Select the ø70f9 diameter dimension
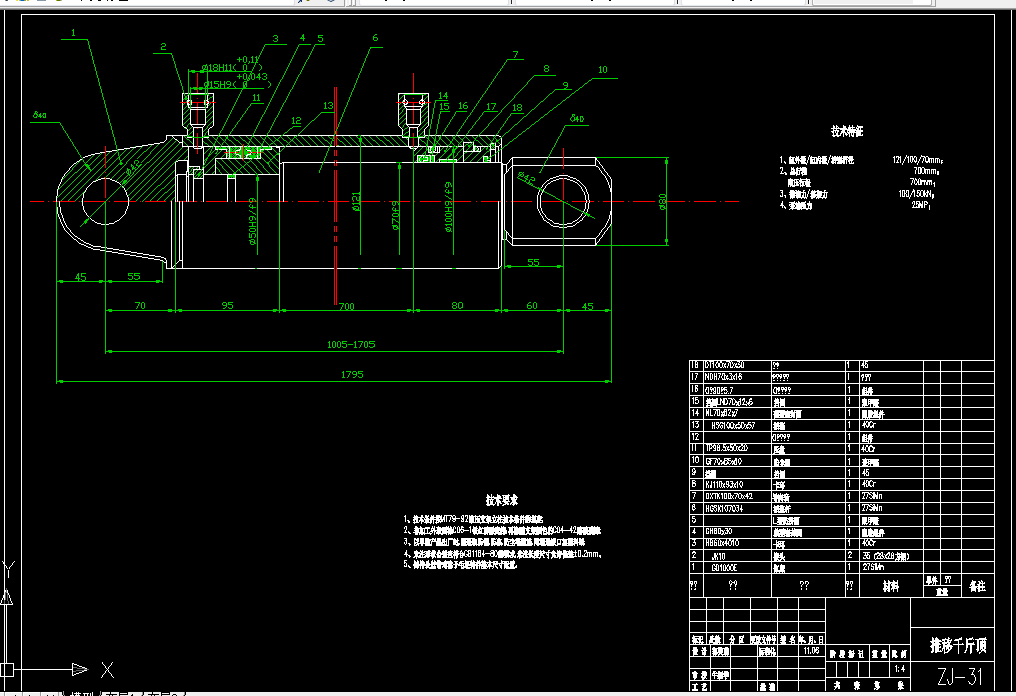This screenshot has width=1016, height=696. 395,215
